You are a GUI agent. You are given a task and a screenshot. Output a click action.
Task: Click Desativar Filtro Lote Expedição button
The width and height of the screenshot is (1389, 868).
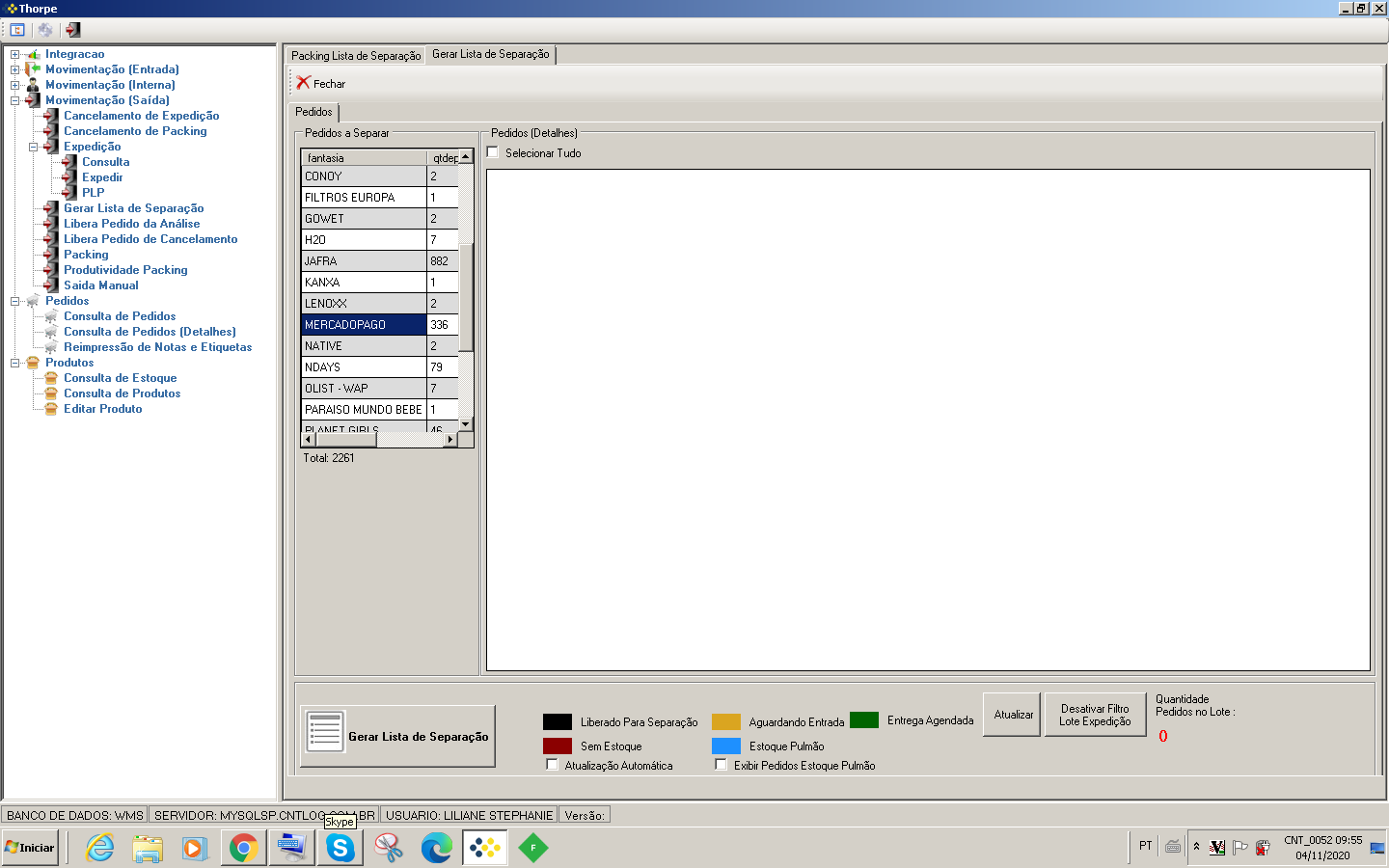[x=1095, y=715]
